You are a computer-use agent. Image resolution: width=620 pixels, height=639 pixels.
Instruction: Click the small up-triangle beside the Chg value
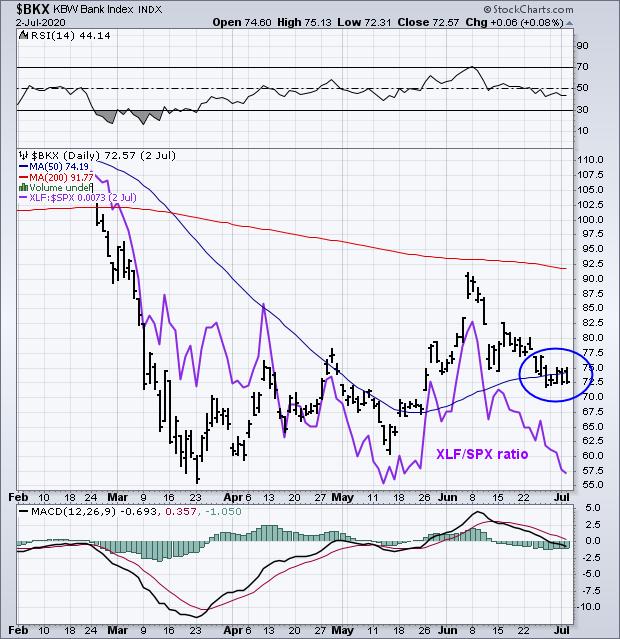tap(569, 23)
